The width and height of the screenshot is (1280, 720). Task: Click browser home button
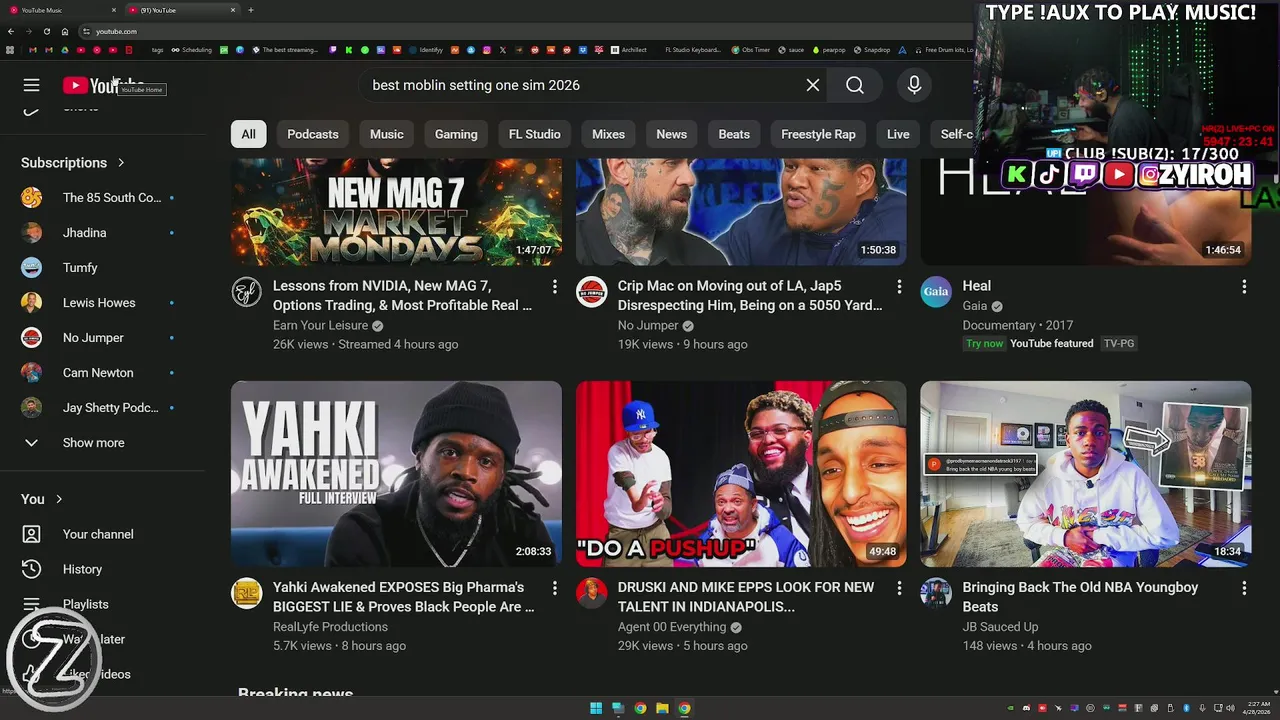(x=65, y=31)
